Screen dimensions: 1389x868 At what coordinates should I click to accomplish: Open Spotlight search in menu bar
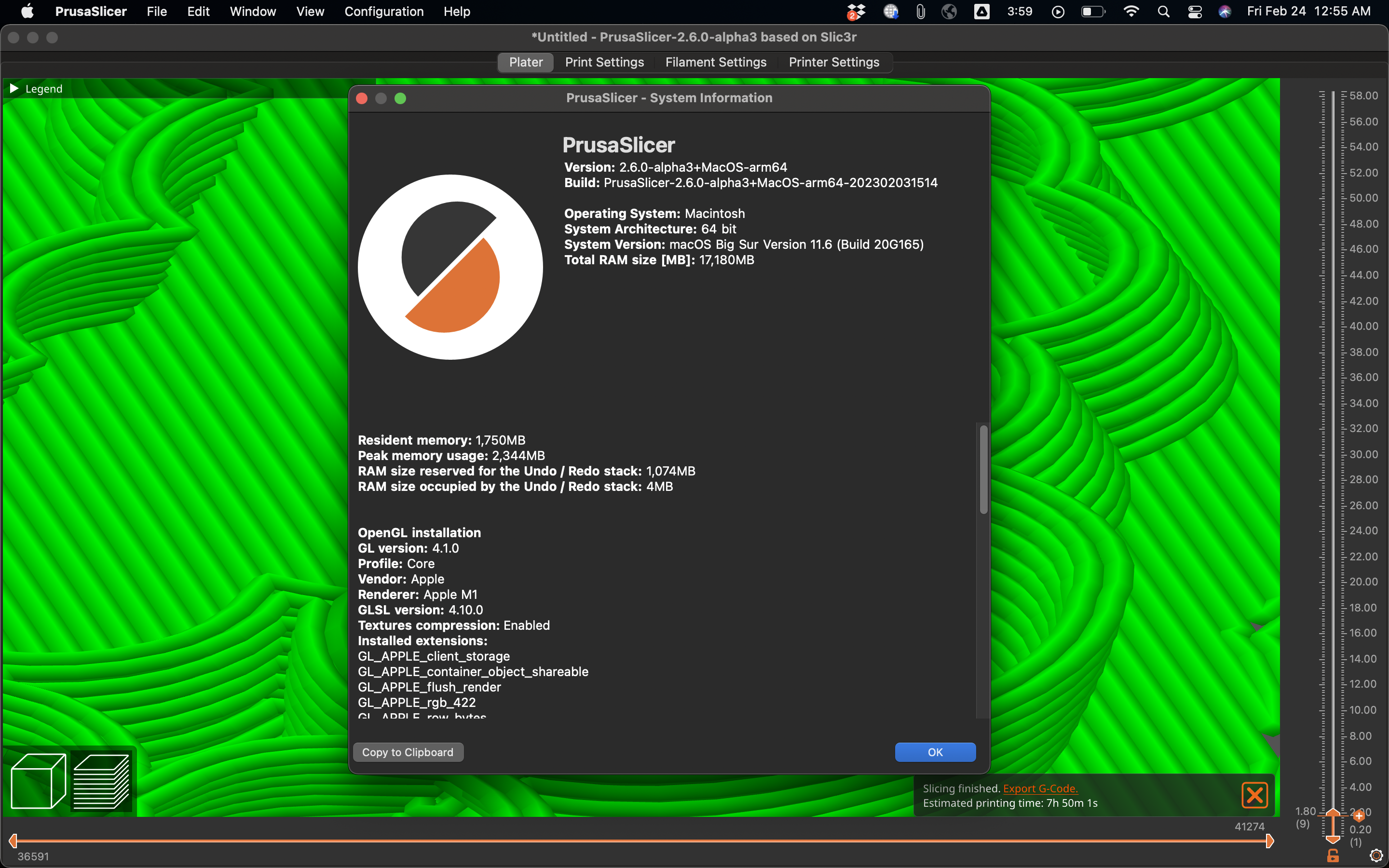(1163, 12)
